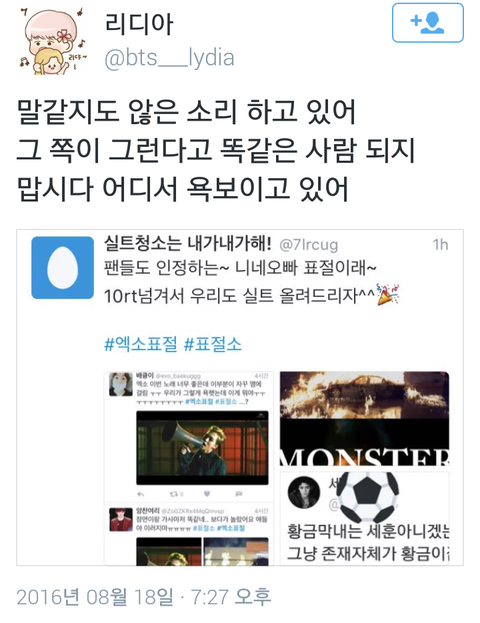Open 리디아's profile avatar
The width and height of the screenshot is (480, 623).
53,41
